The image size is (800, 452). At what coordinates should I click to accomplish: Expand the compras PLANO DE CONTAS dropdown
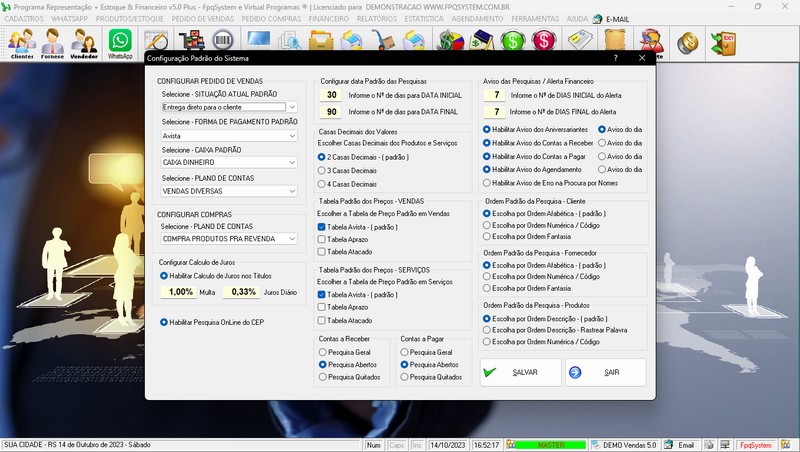[x=292, y=239]
